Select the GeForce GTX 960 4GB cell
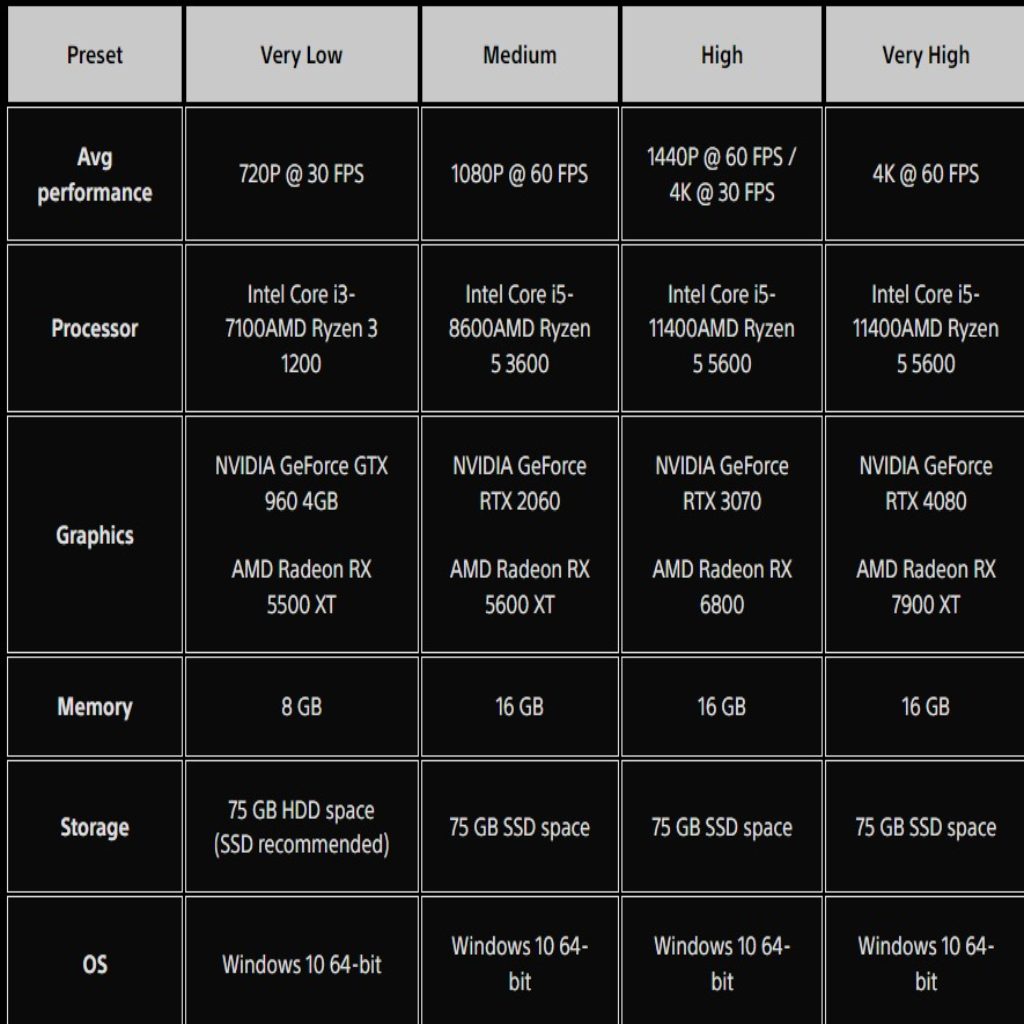The image size is (1024, 1024). coord(301,483)
